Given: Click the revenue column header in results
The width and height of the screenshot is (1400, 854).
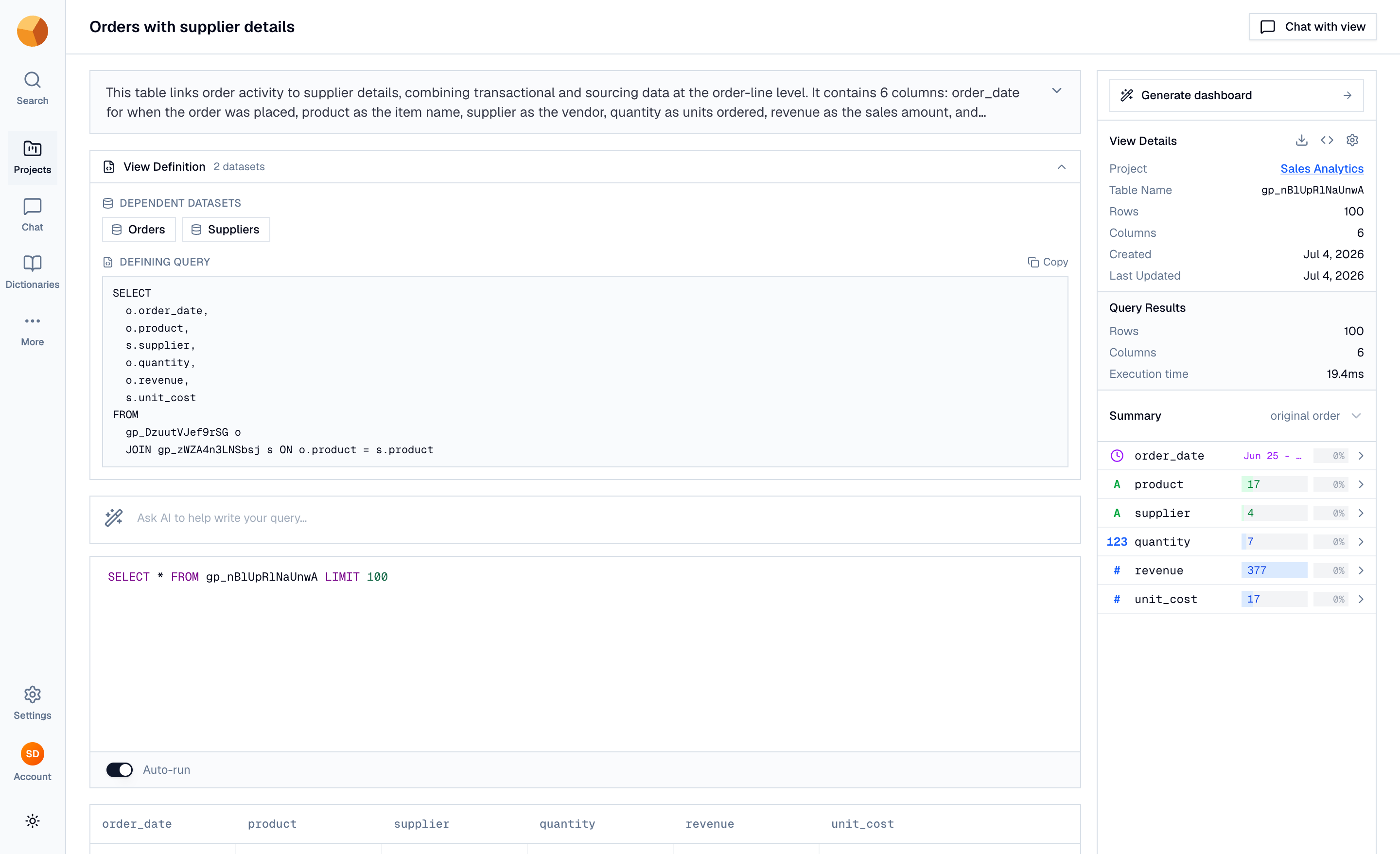Looking at the screenshot, I should (x=709, y=824).
